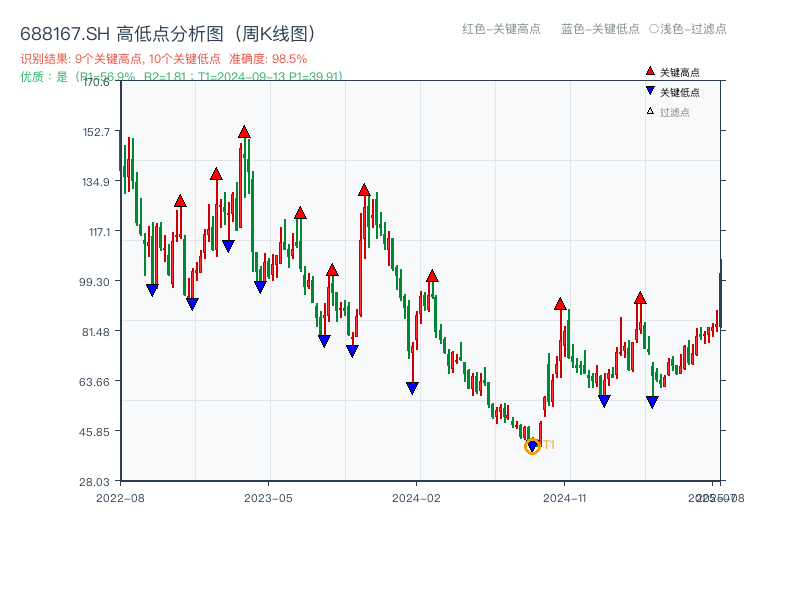Click the rightmost red triangle marker on the chart
This screenshot has height=600, width=800.
(639, 297)
